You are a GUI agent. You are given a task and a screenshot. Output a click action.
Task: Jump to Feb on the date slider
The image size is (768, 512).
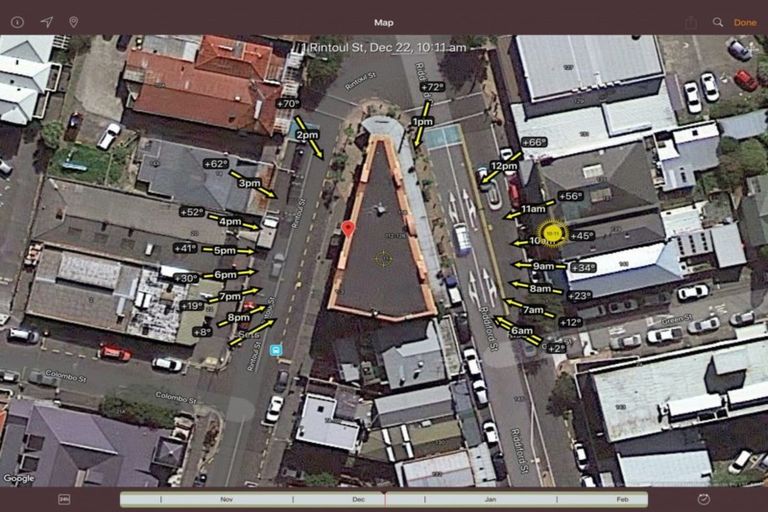(x=621, y=498)
